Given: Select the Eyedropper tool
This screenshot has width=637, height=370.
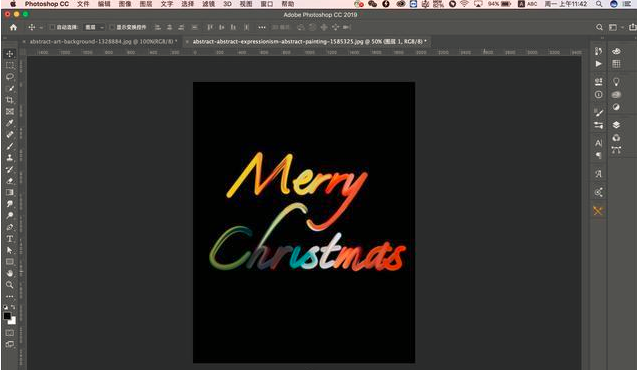Looking at the screenshot, I should pos(10,123).
